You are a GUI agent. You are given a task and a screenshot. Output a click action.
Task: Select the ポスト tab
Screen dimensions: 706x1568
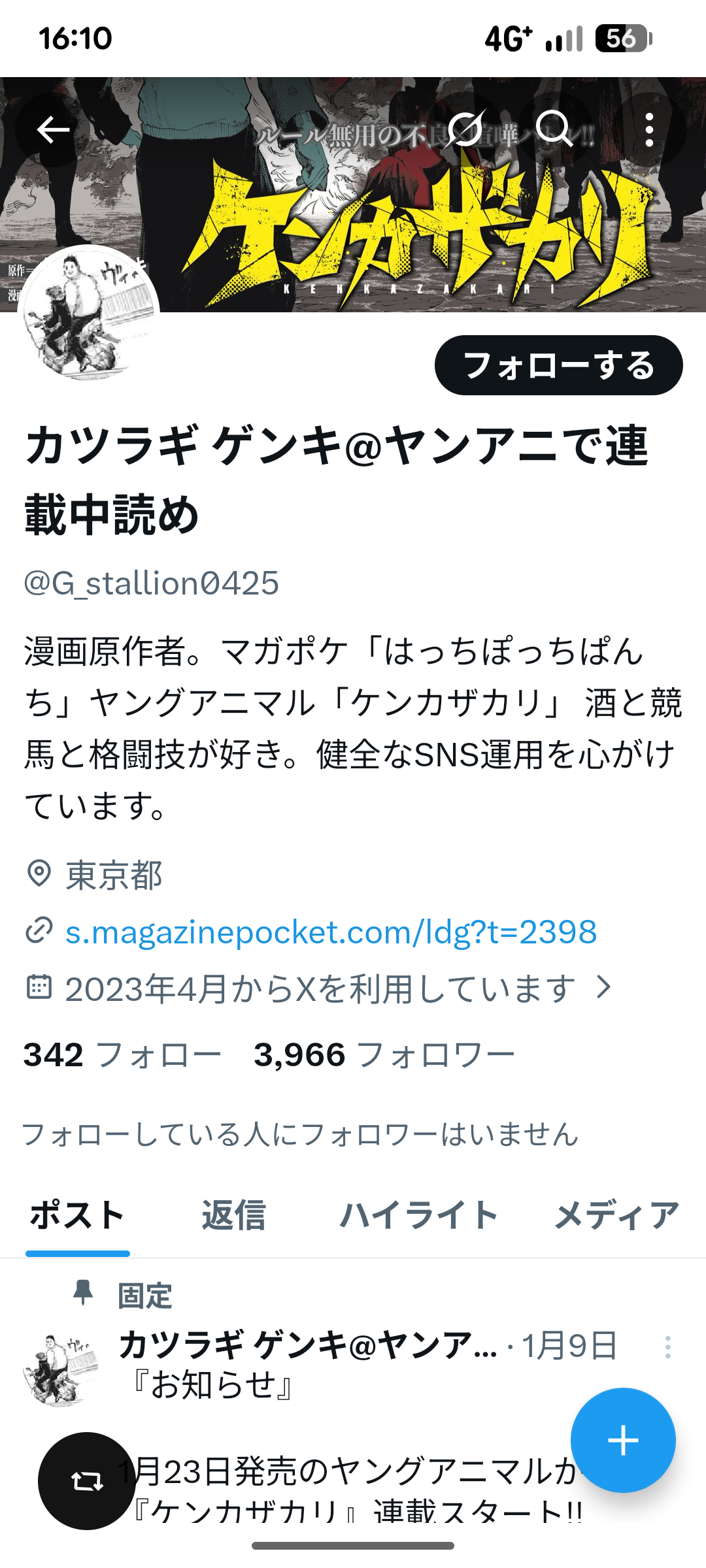(x=78, y=1215)
